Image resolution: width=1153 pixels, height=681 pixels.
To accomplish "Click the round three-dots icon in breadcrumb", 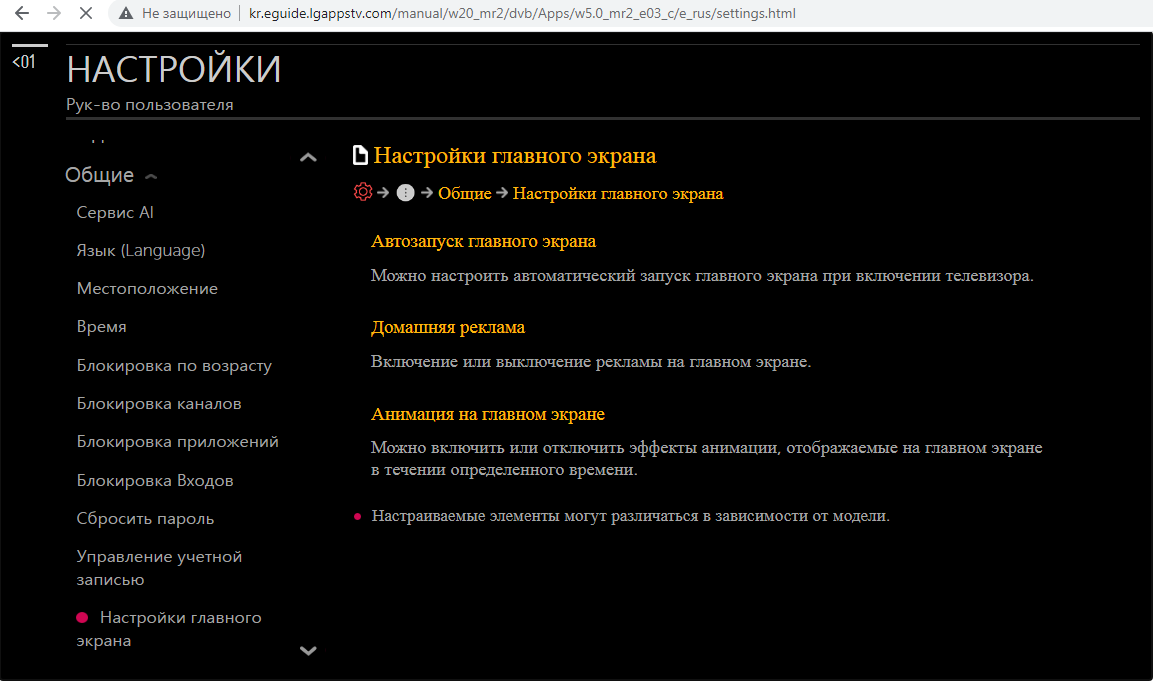I will (405, 193).
